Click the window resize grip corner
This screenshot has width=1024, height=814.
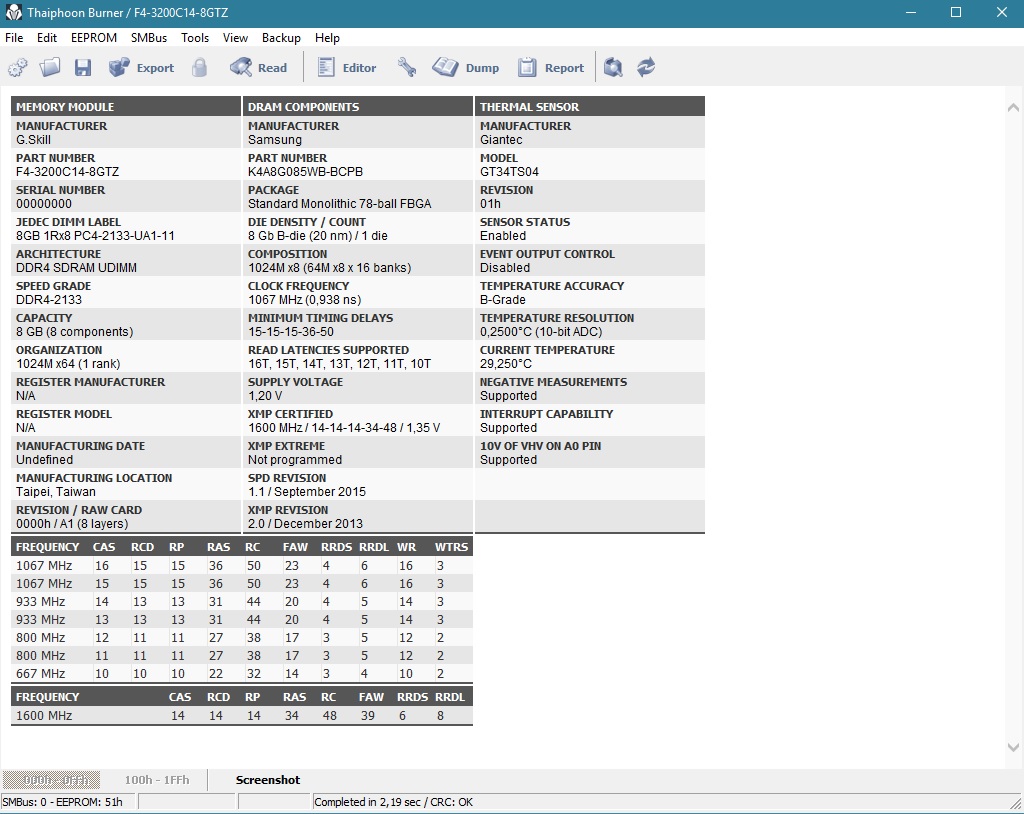(1016, 803)
